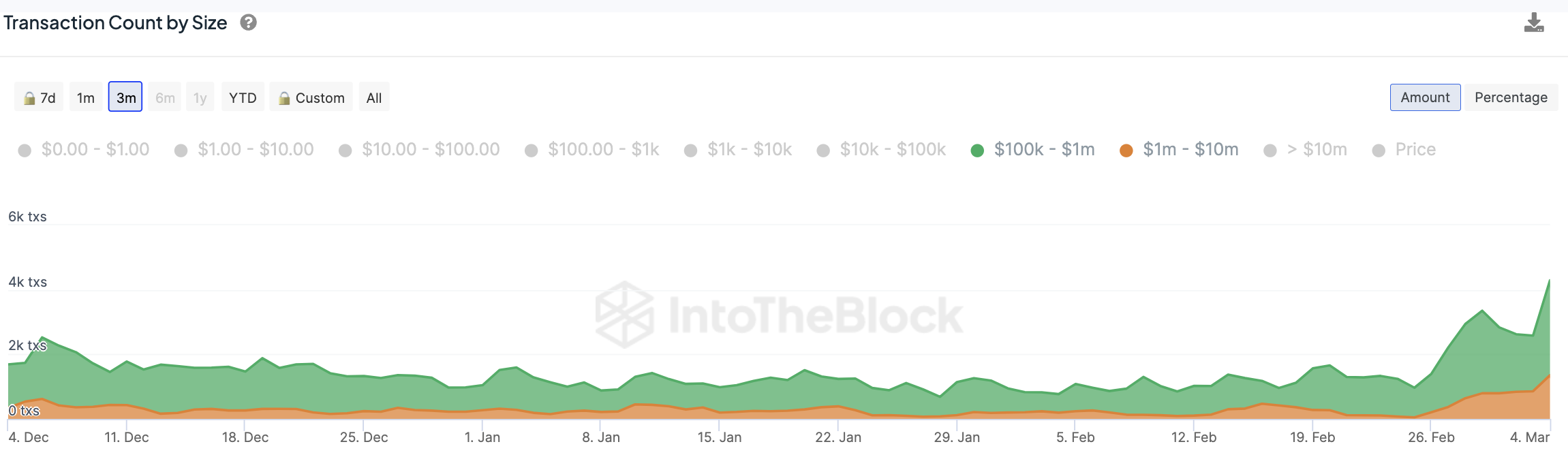Screen dimensions: 1568x472
Task: Click the download chart icon
Action: [x=1533, y=23]
